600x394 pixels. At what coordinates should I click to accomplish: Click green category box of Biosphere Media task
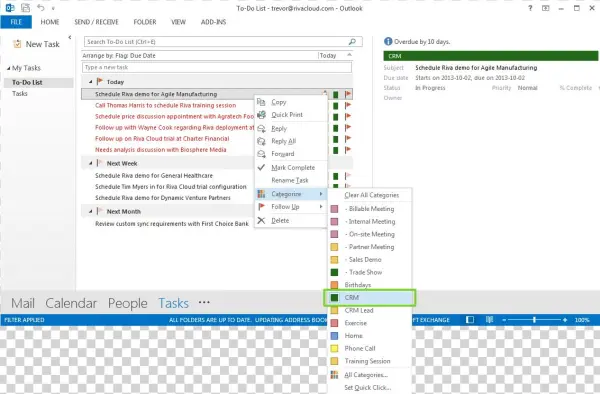point(336,150)
